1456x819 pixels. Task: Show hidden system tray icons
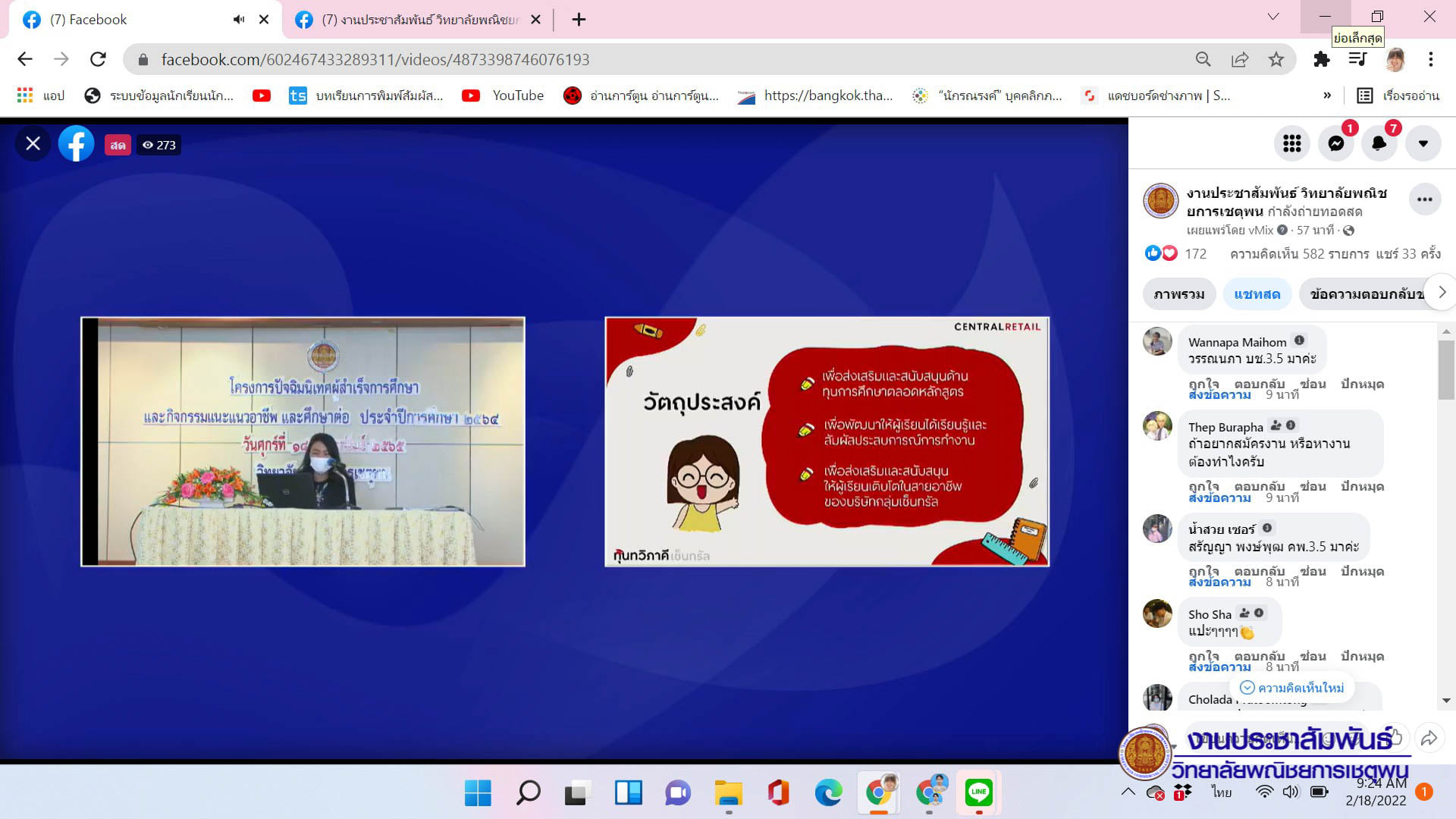coord(1128,792)
